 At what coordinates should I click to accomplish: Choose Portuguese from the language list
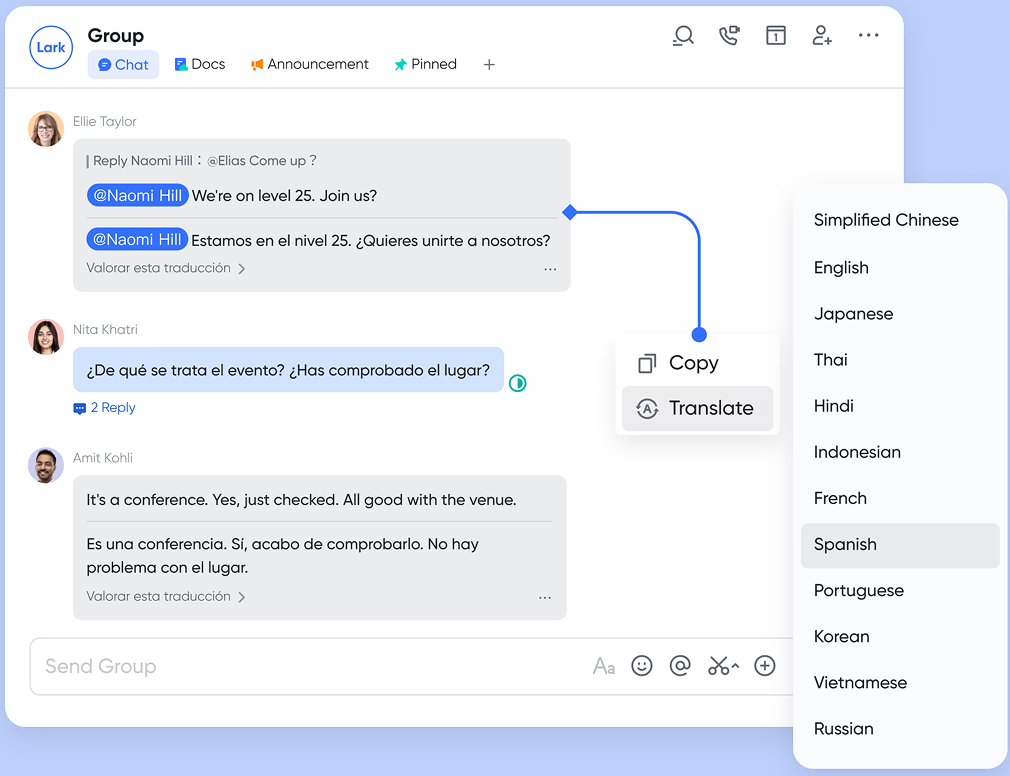point(858,590)
